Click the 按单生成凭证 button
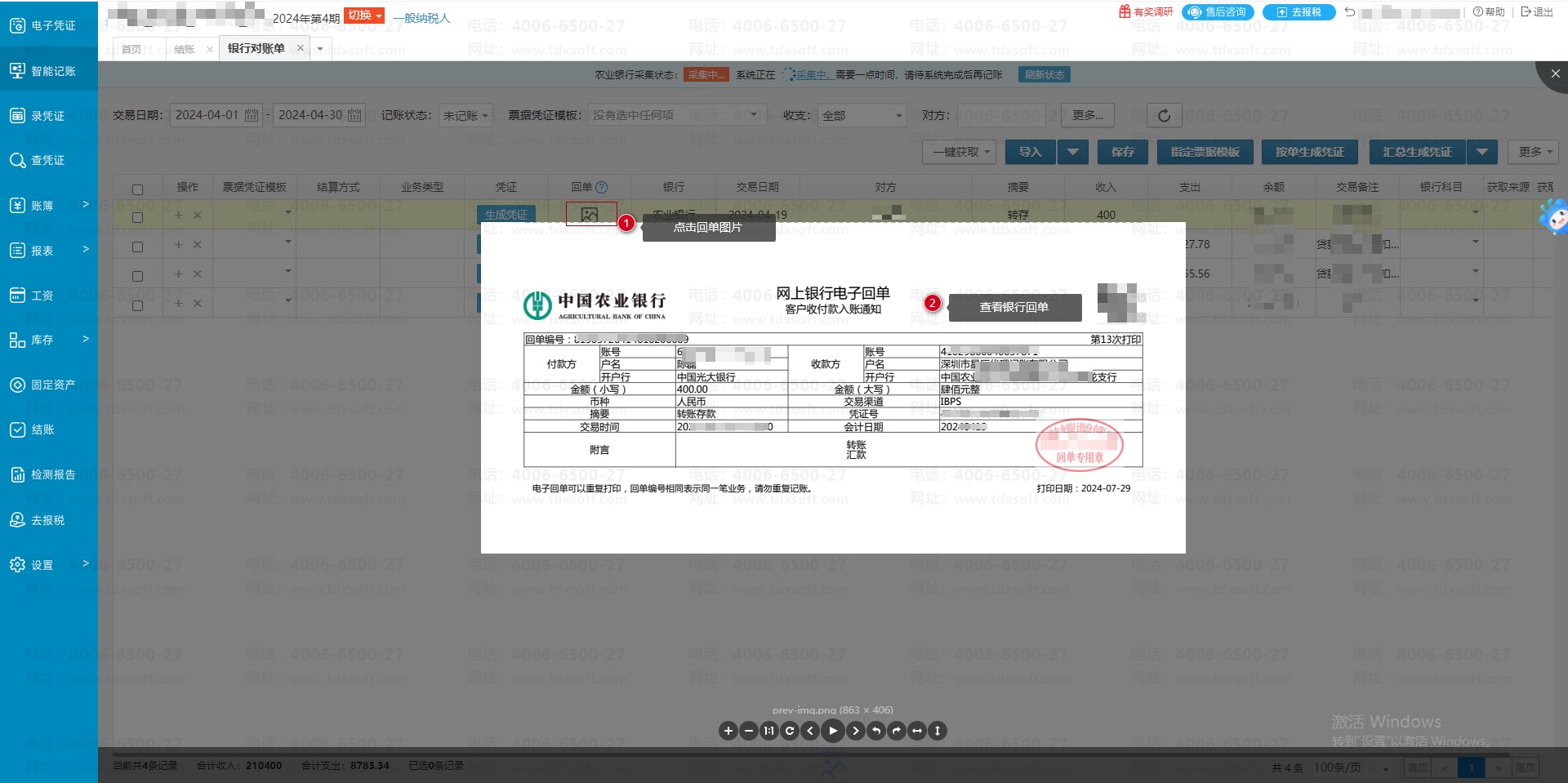Screen dimensions: 1568x783 1309,152
